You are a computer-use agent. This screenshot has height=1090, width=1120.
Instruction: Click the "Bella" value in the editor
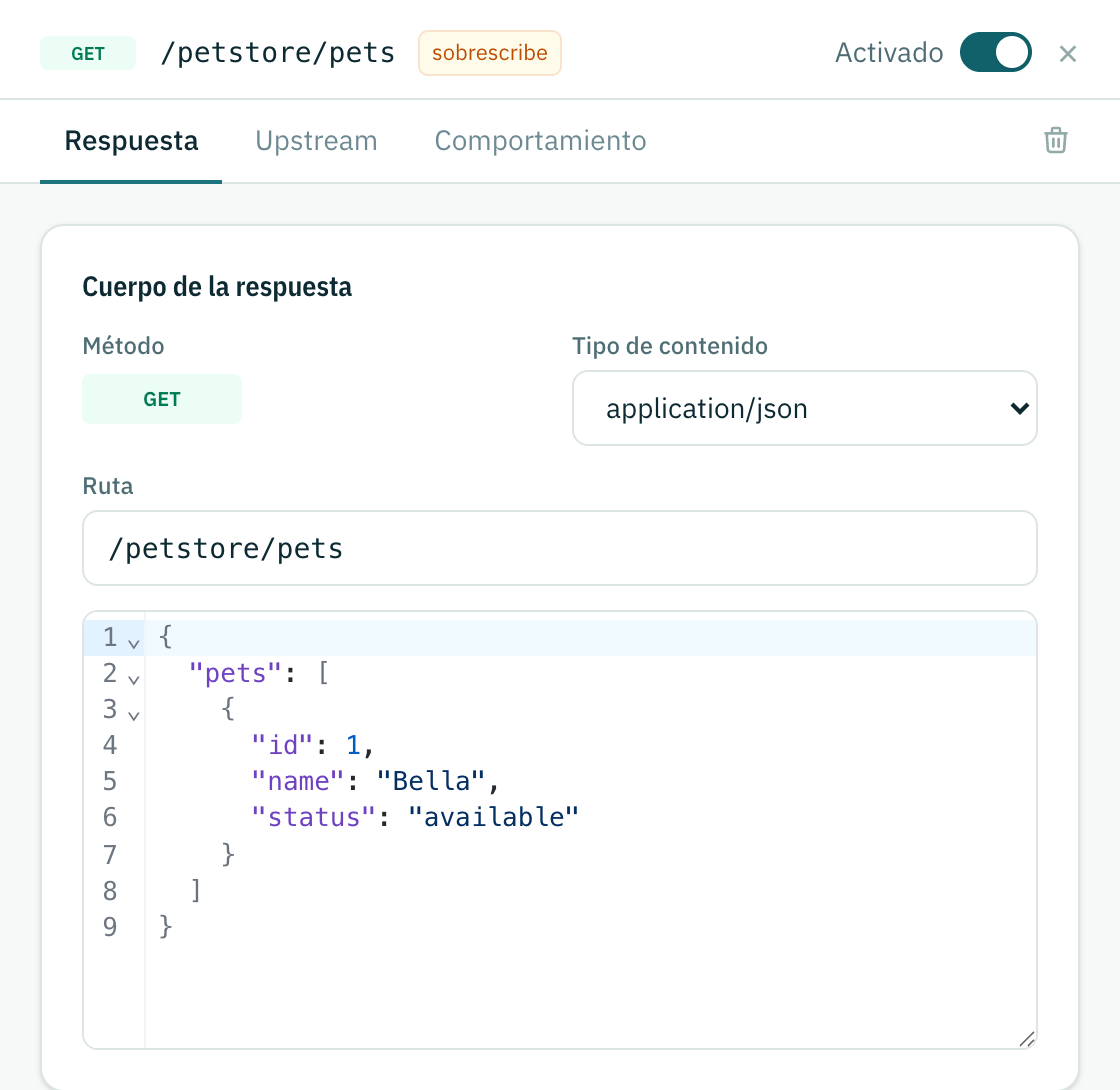coord(431,781)
